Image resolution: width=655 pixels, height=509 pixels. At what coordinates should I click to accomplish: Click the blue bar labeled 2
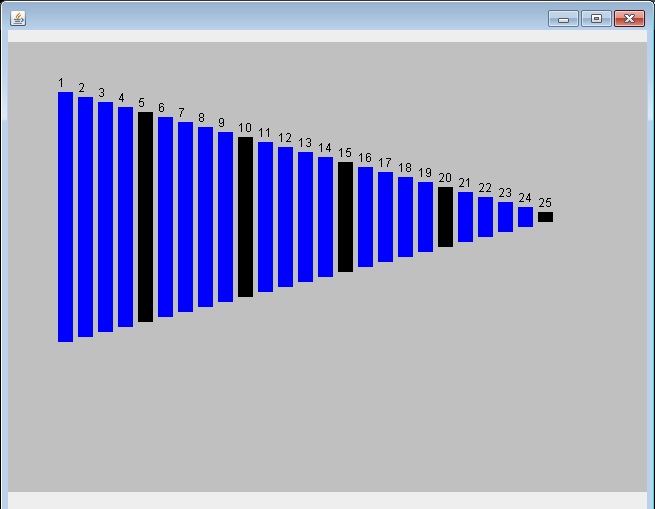click(85, 217)
